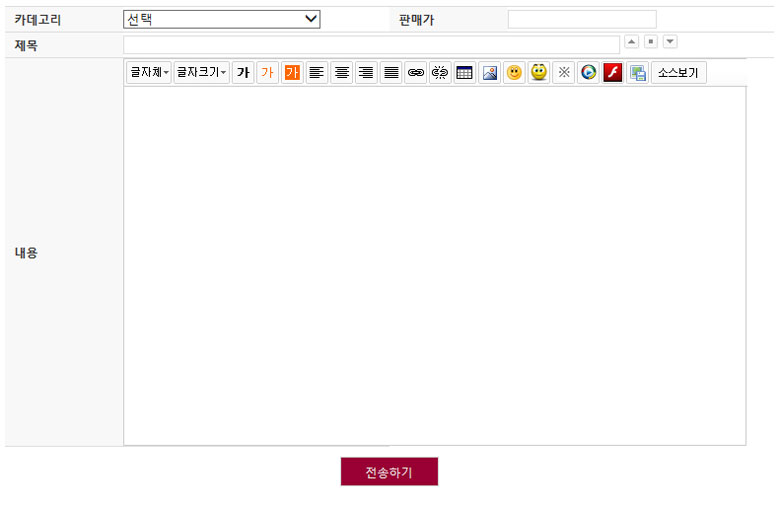Viewport: 780px width, 507px height.
Task: Insert a hyperlink with the chain icon
Action: [415, 73]
